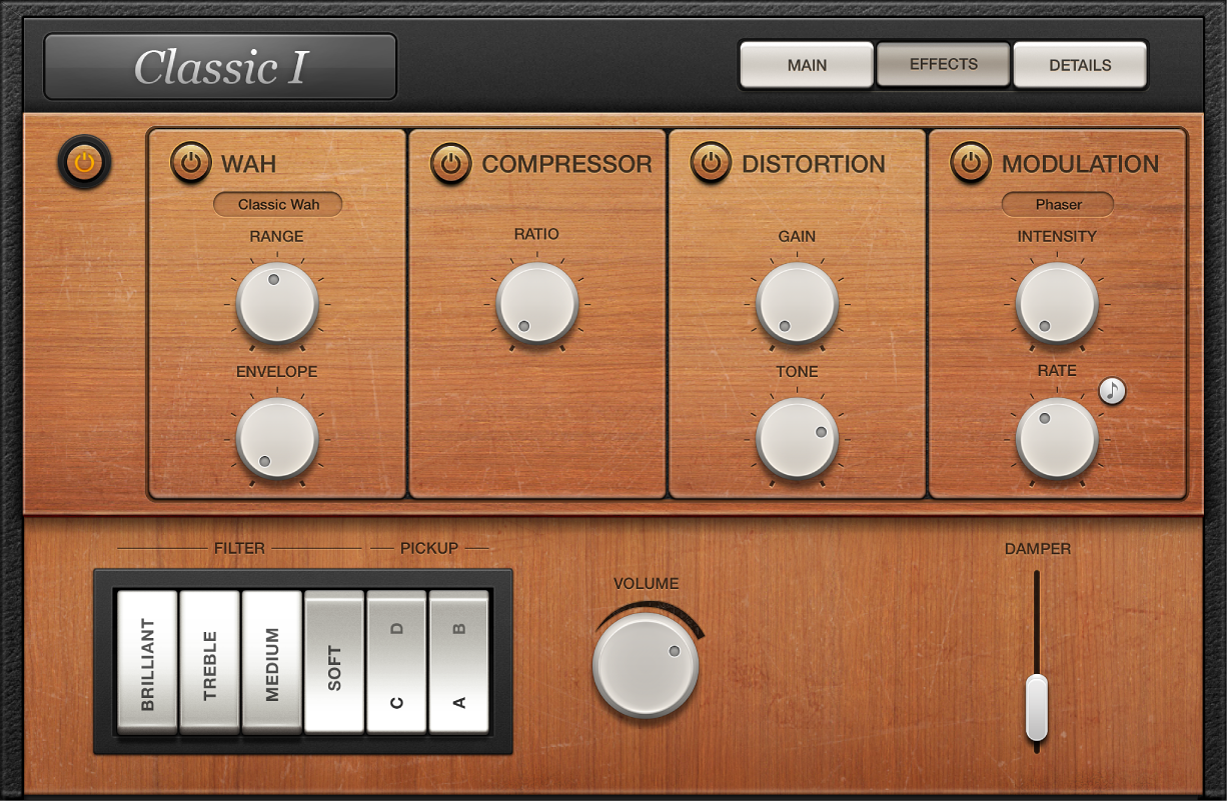Open the Classic Wah type selector

[x=277, y=204]
